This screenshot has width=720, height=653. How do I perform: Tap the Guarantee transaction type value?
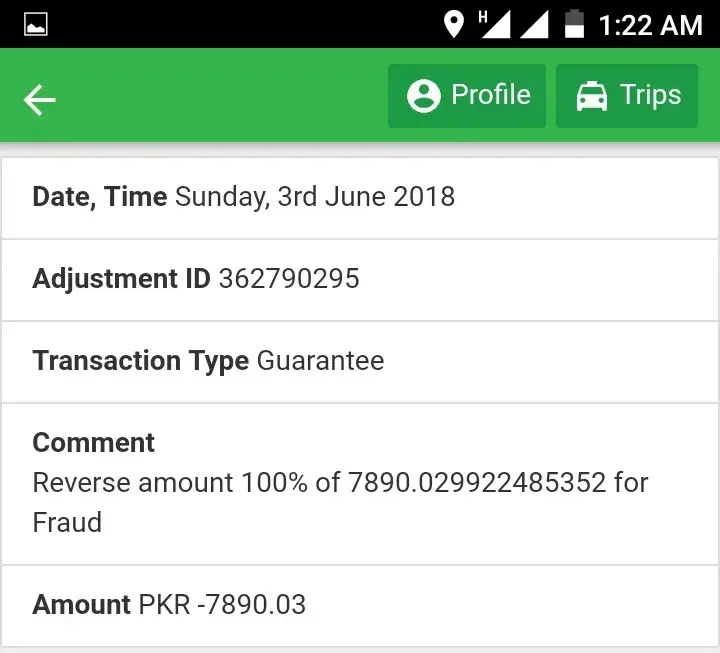(320, 361)
